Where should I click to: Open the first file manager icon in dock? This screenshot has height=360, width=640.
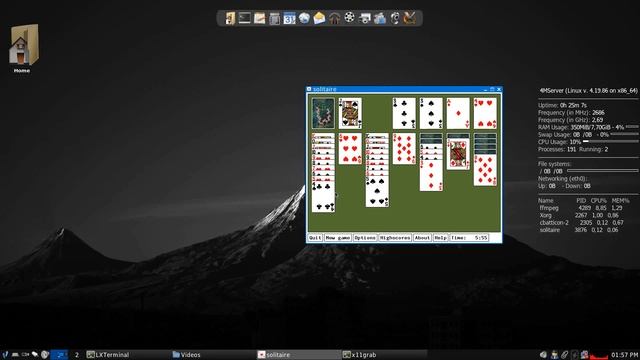[230, 18]
